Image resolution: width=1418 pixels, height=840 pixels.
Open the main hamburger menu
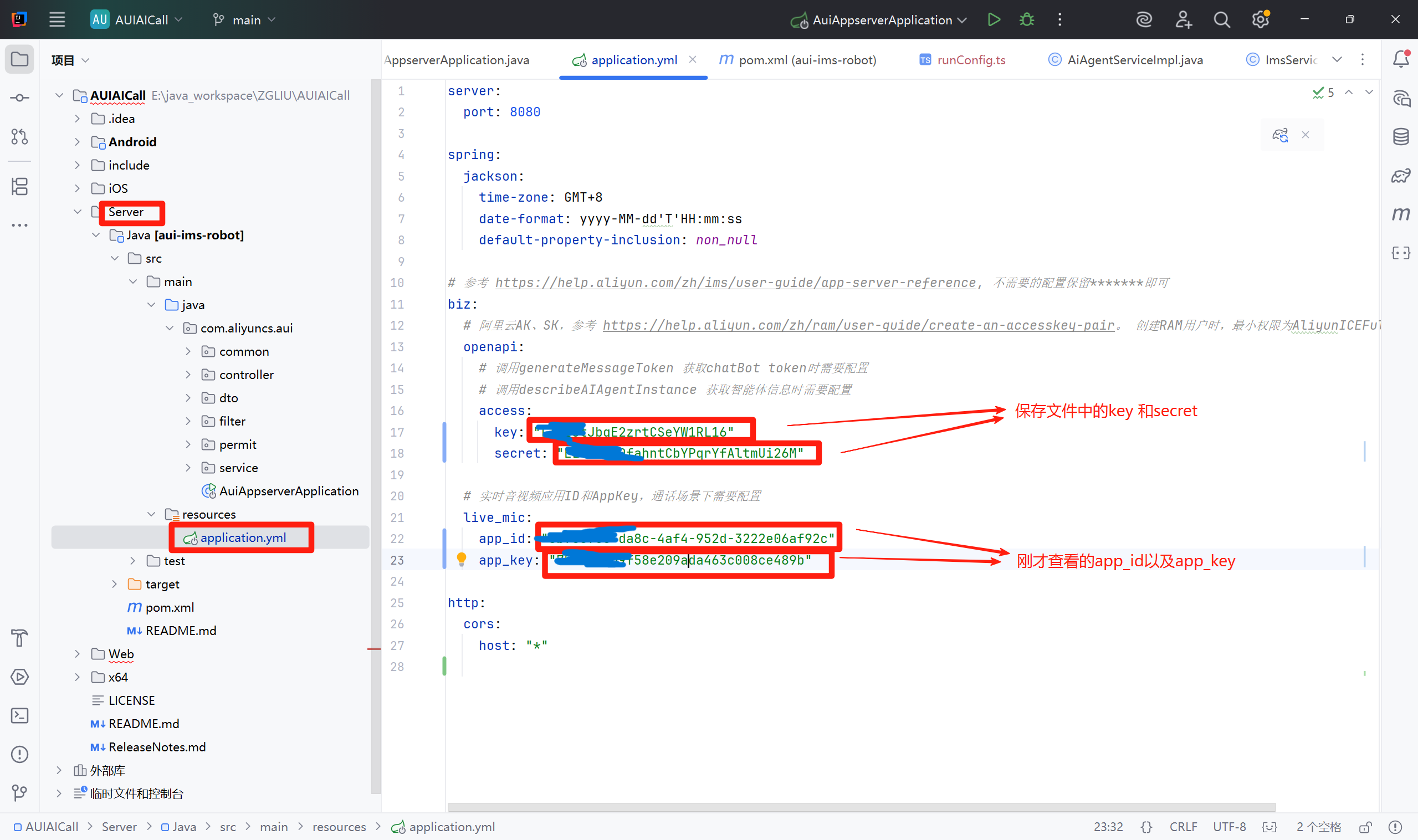(57, 20)
